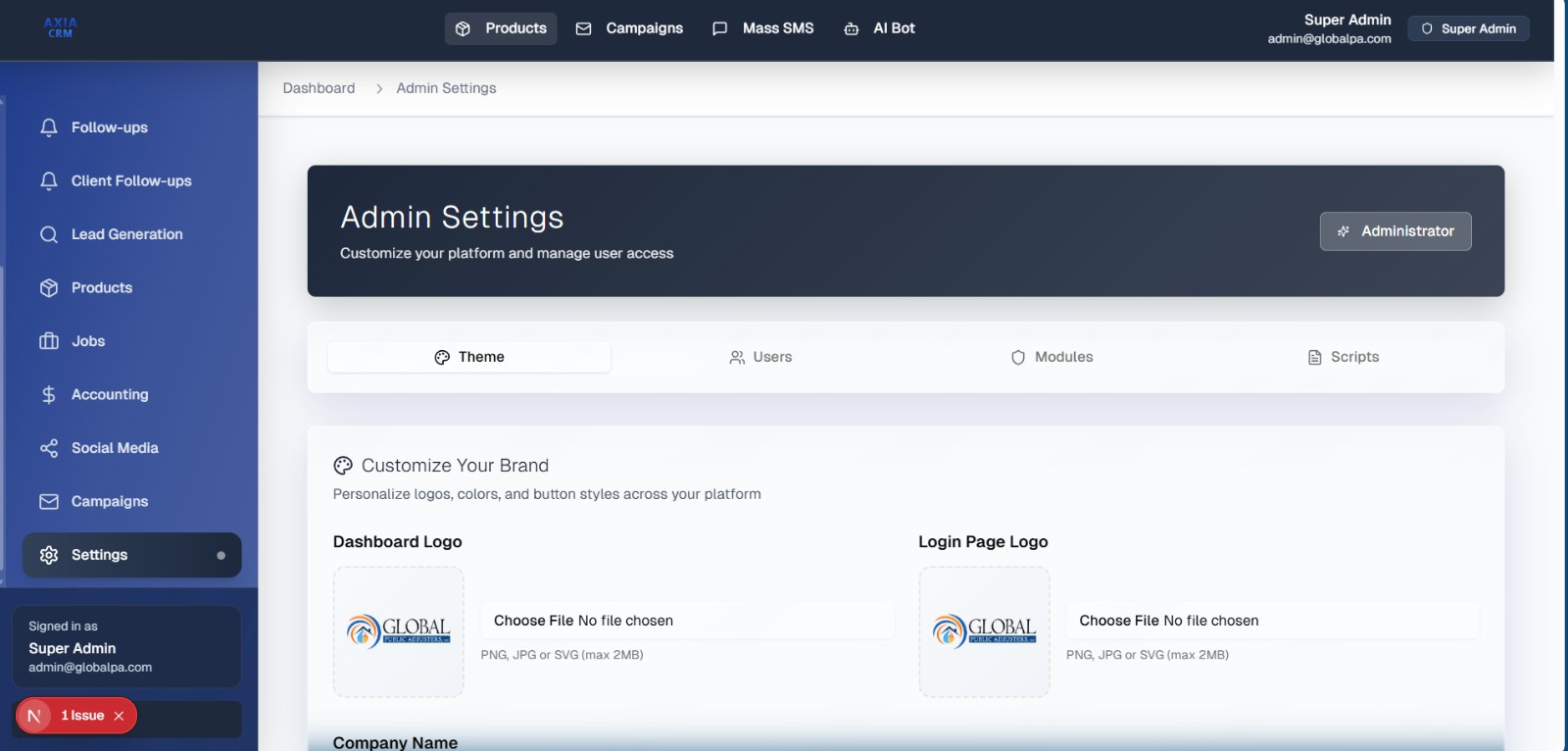Dismiss the 1 Issue notification badge
1568x751 pixels.
click(119, 716)
